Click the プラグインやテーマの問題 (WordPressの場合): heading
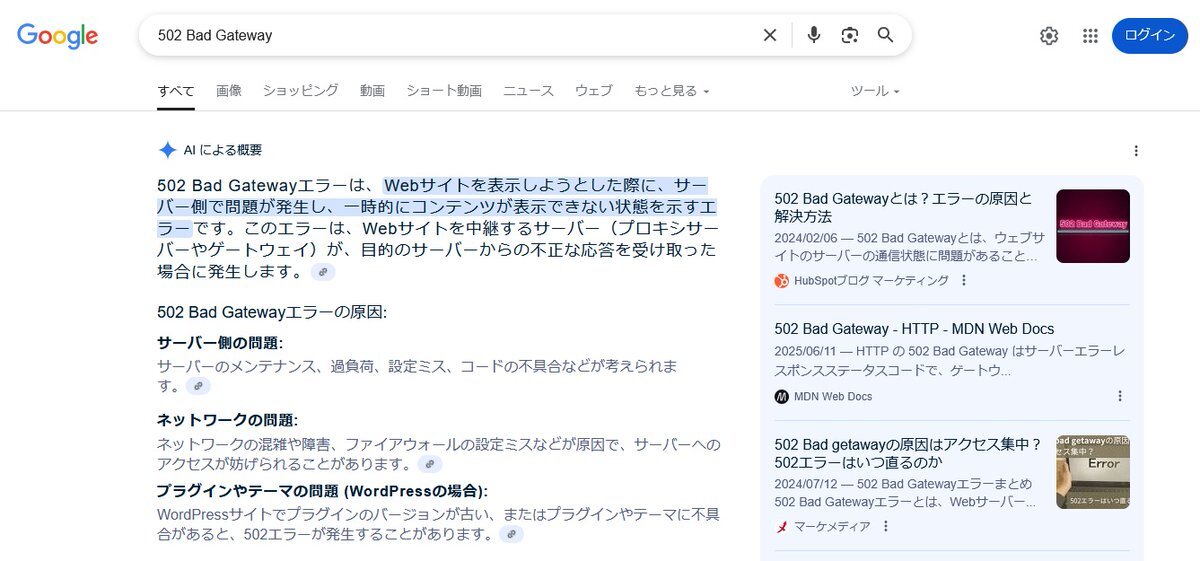The width and height of the screenshot is (1200, 561). pos(322,491)
